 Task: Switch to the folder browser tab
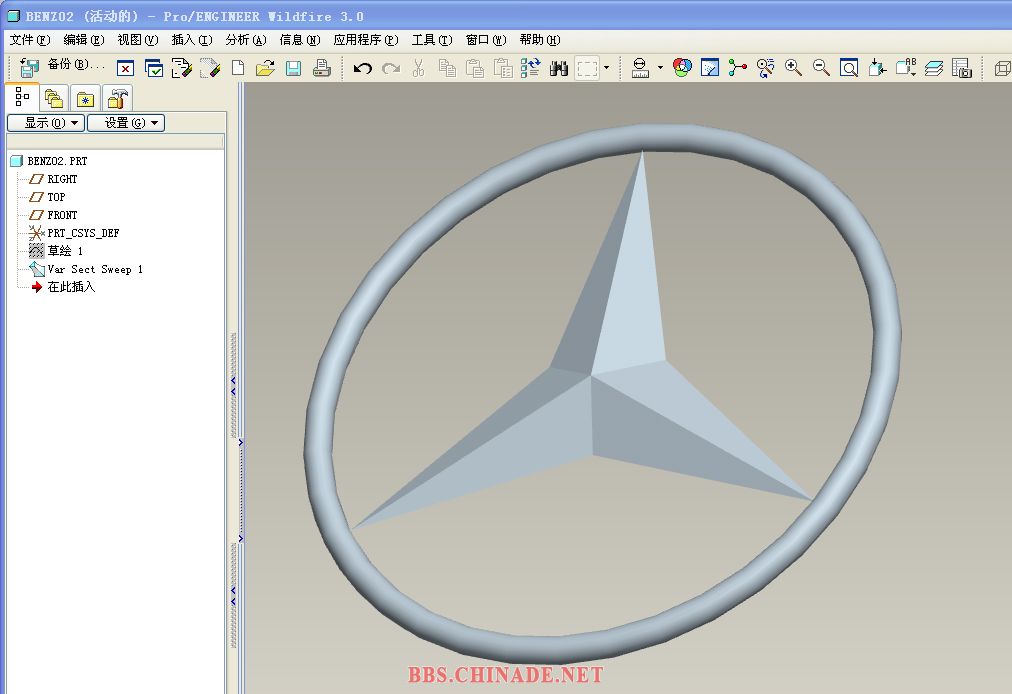tap(54, 99)
